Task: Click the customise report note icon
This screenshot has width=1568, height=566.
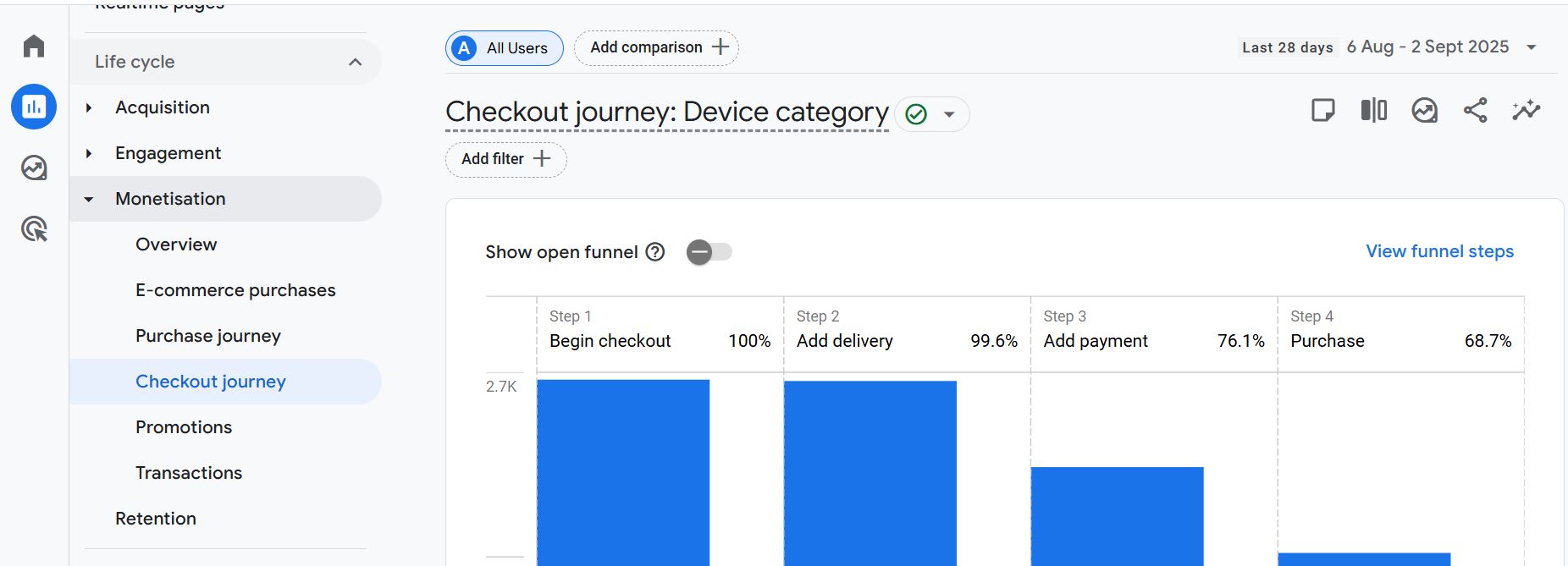Action: (x=1322, y=111)
